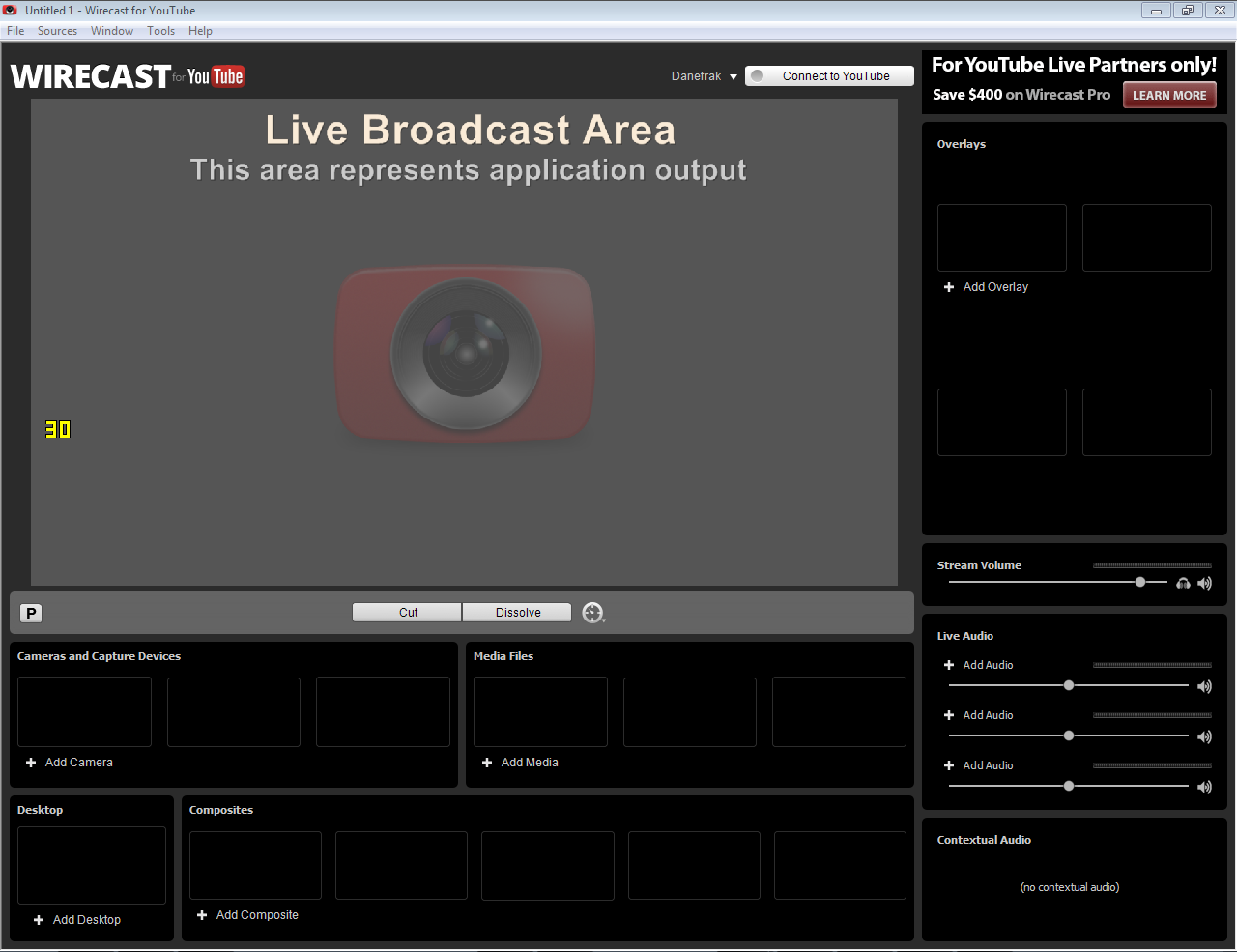
Task: Click the "(no contextual audio)" text
Action: coord(1070,887)
